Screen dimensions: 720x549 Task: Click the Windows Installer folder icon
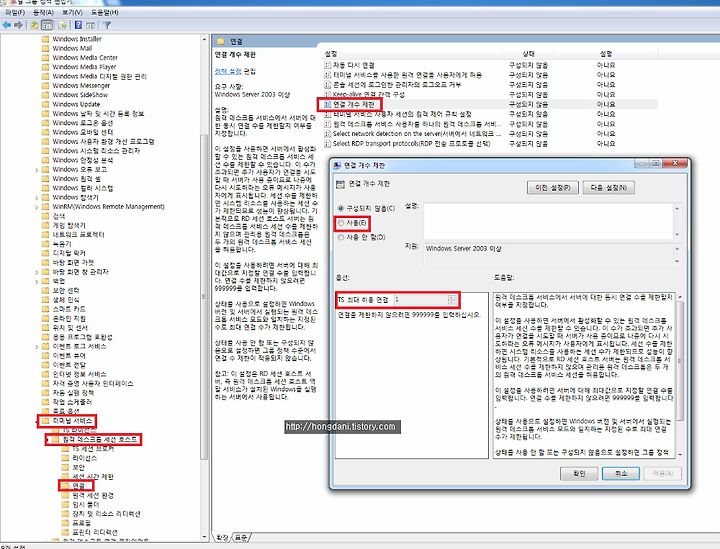click(x=45, y=39)
